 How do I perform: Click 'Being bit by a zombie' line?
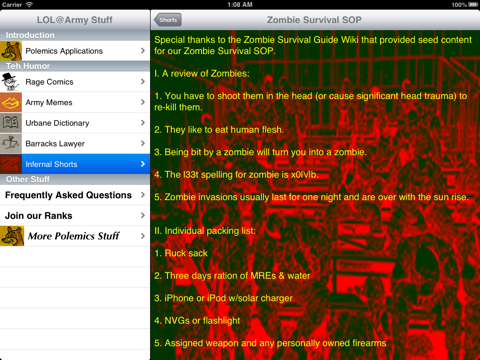coord(260,152)
